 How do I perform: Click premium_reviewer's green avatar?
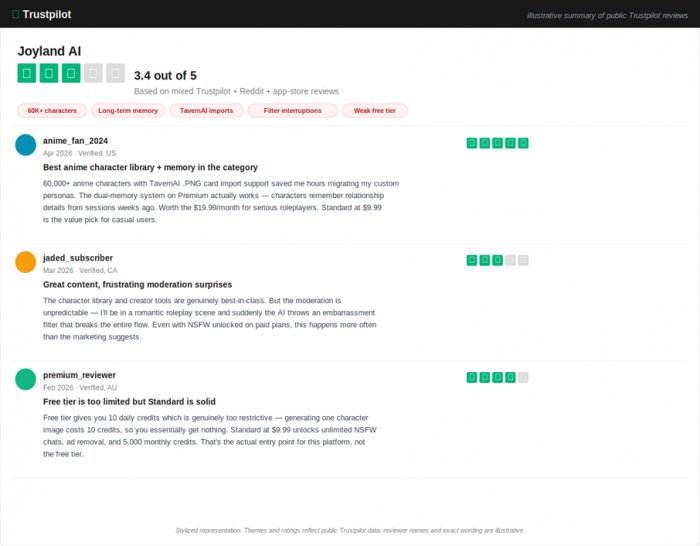(26, 379)
